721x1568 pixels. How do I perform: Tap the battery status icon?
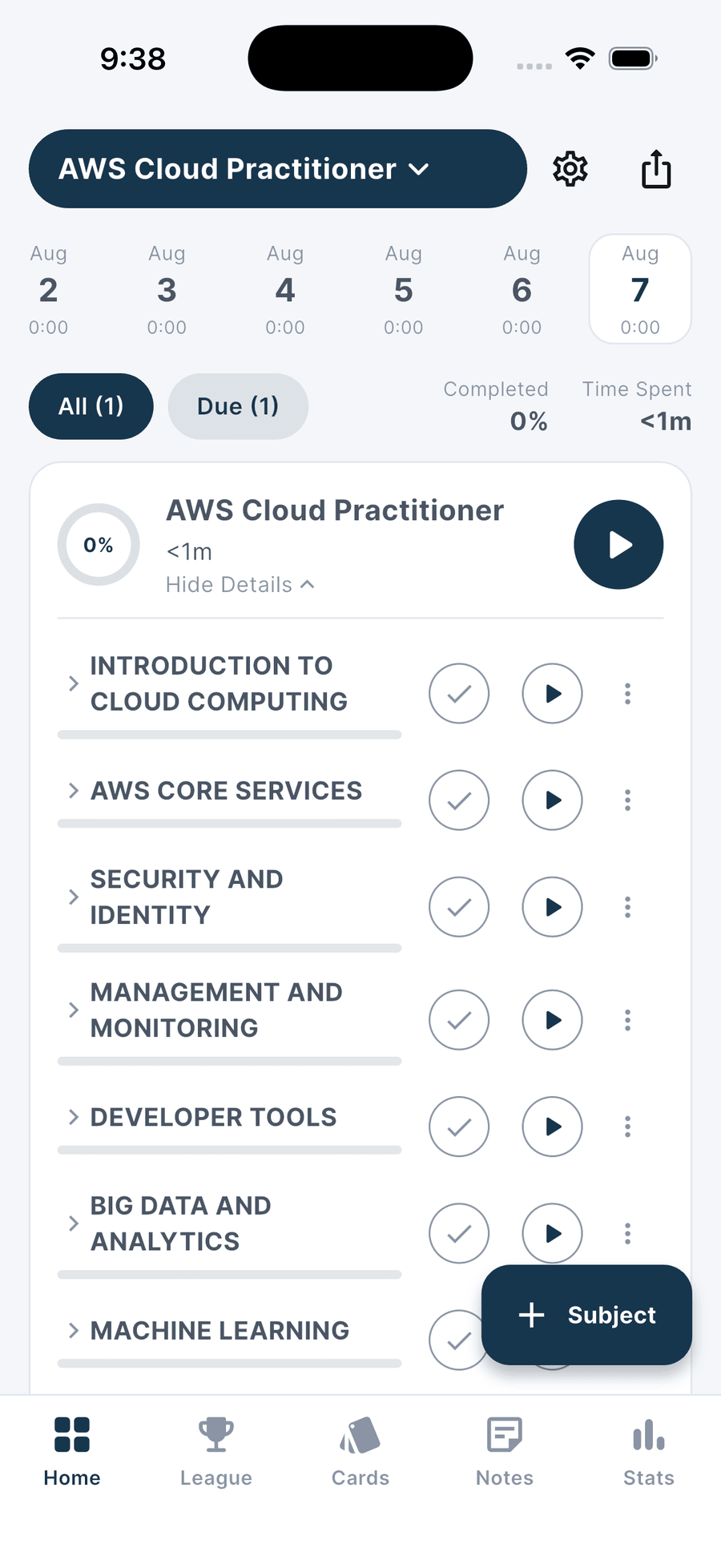click(634, 58)
